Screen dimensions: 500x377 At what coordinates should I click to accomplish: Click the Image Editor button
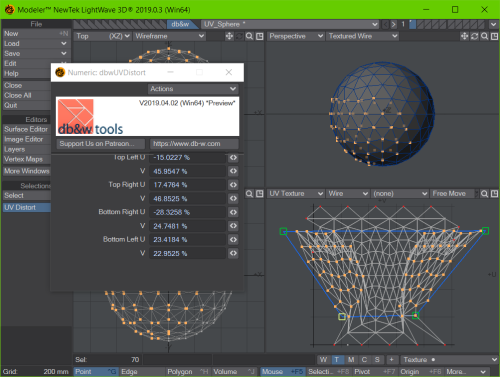click(x=27, y=139)
